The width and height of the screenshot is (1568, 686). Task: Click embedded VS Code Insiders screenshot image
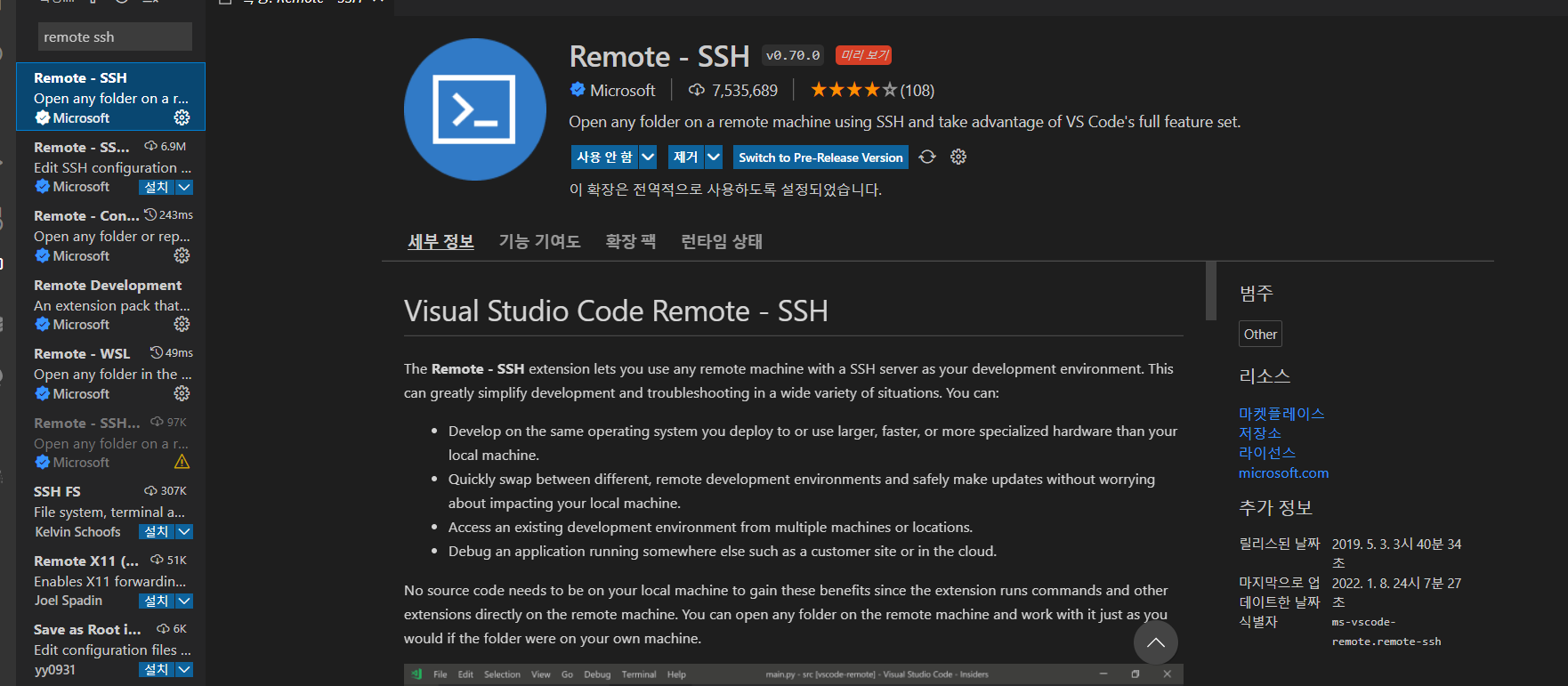click(x=794, y=674)
